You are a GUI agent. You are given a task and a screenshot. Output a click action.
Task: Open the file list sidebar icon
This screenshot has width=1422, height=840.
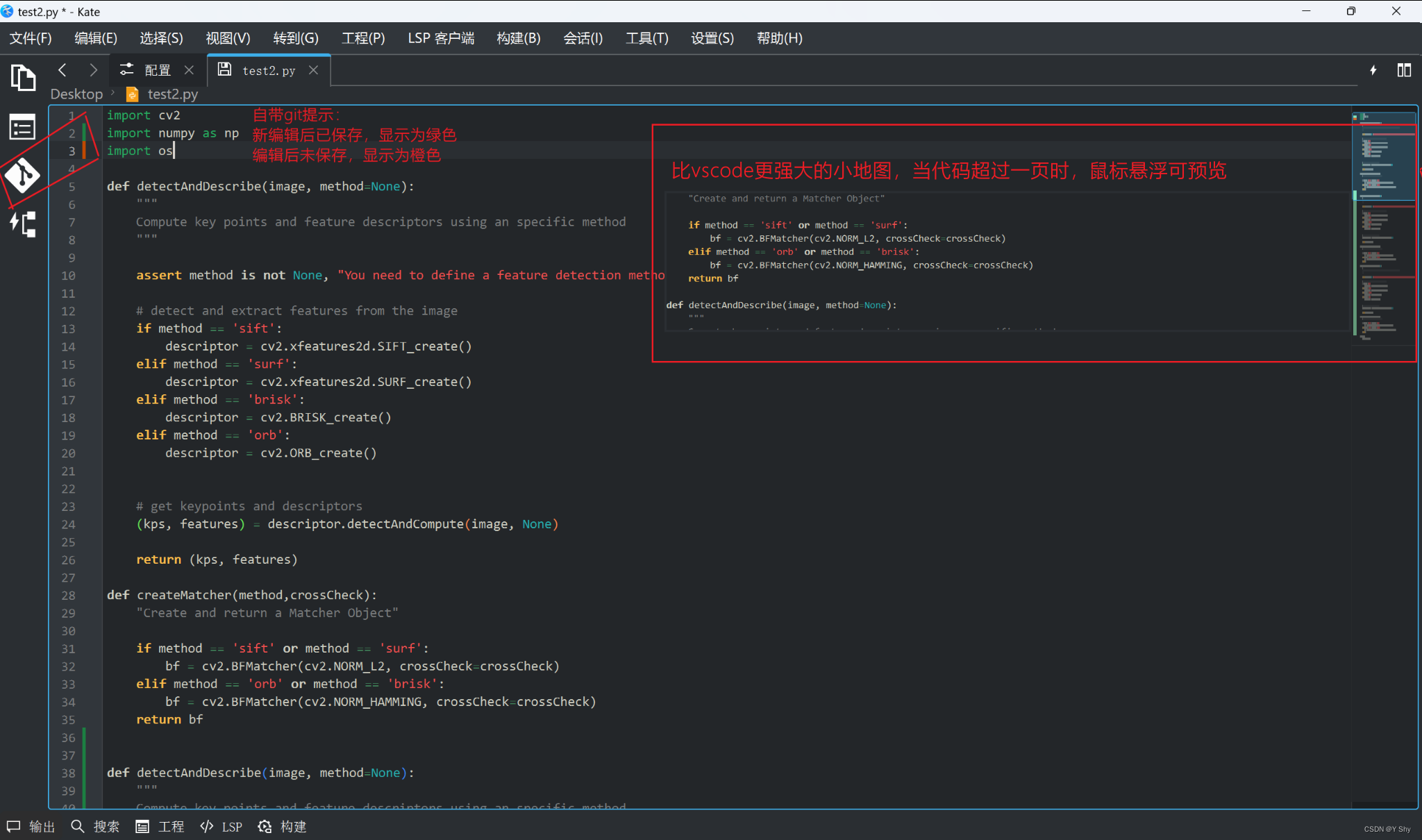point(23,128)
